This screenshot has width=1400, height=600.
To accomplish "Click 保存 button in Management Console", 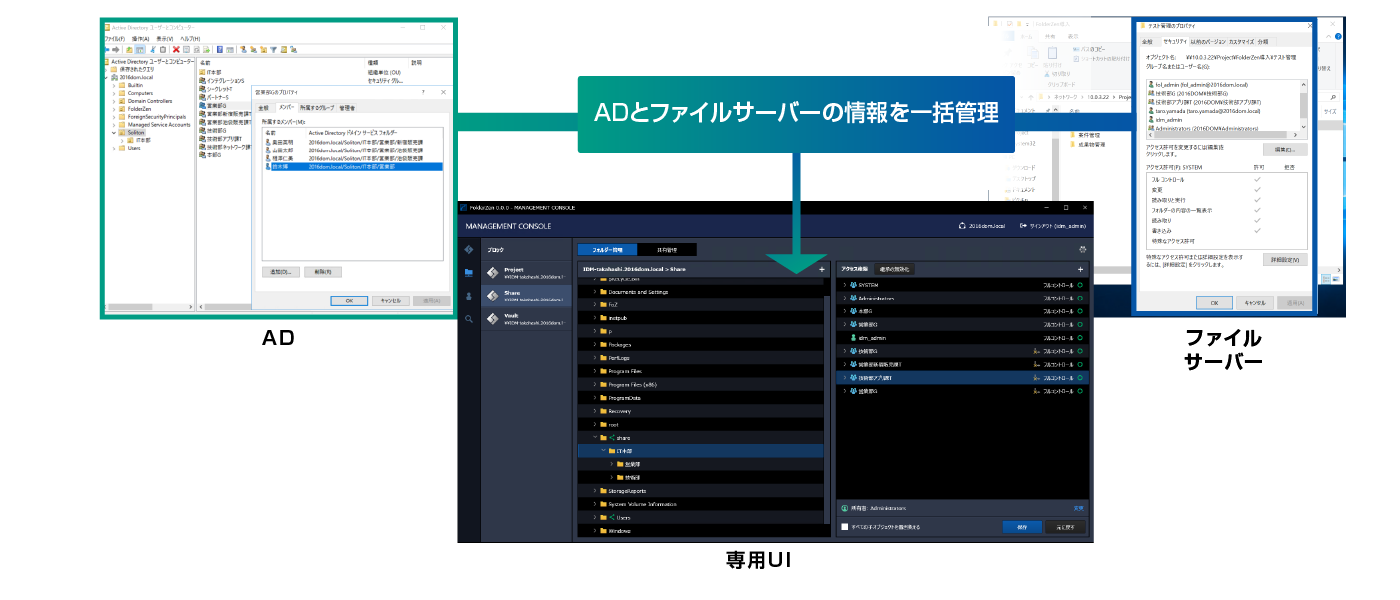I will click(x=1021, y=527).
